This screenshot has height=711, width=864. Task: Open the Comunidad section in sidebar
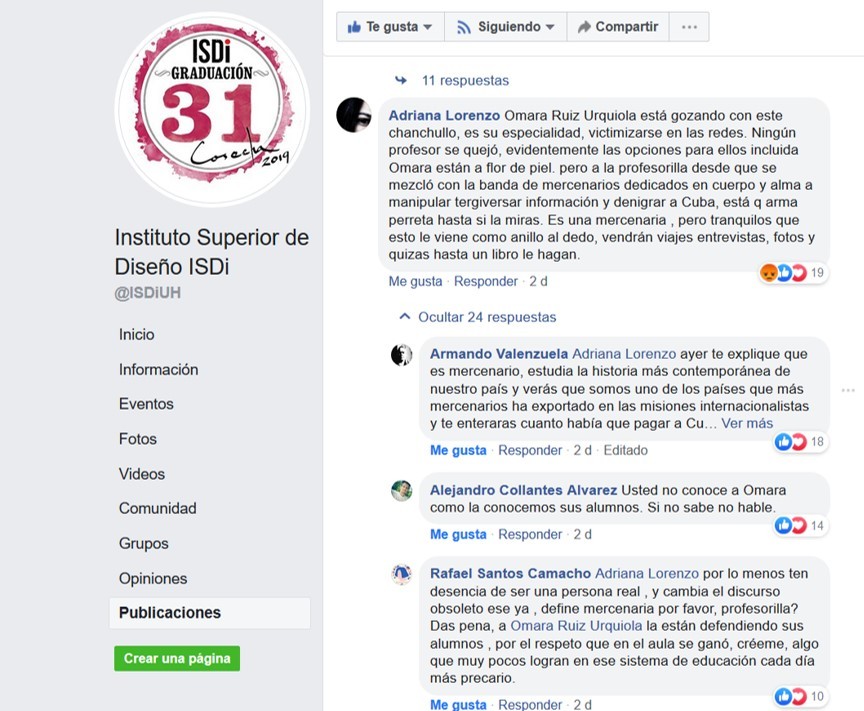(x=158, y=508)
